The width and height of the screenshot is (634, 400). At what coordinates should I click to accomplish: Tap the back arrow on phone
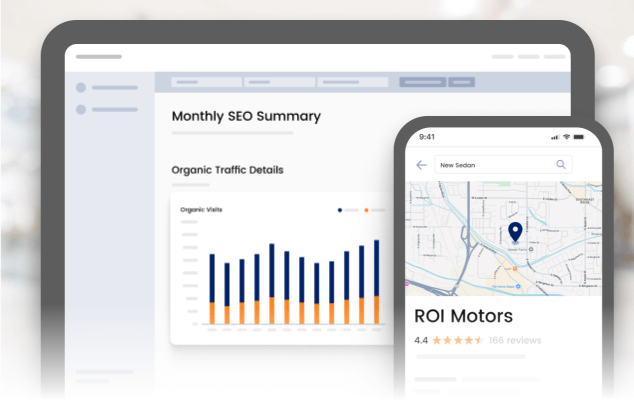point(421,165)
